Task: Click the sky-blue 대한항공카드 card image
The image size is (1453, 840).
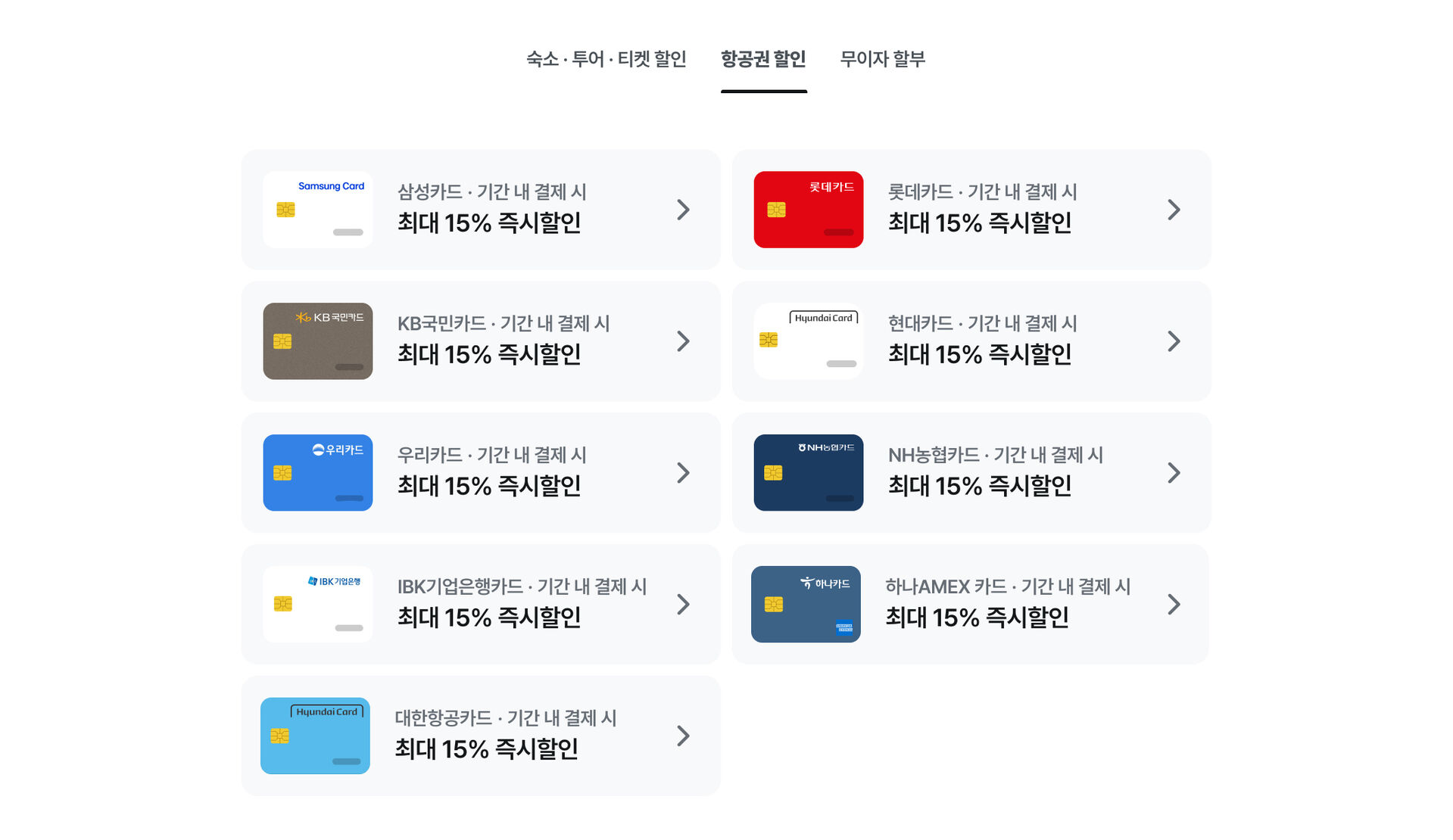Action: point(315,736)
